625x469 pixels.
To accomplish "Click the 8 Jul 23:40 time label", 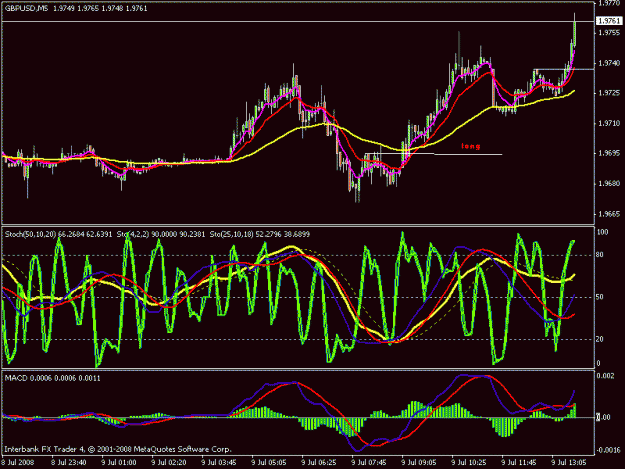I will pyautogui.click(x=69, y=463).
